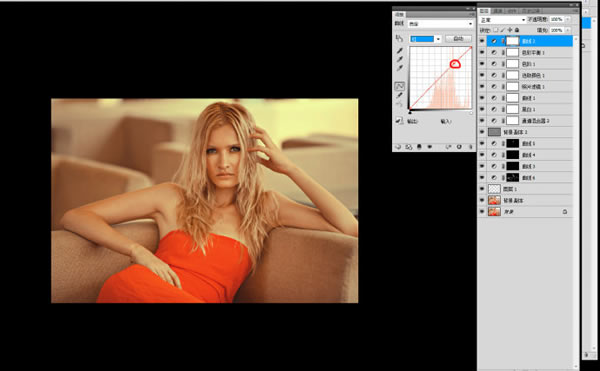Click the Auto button in the Curves panel

(x=458, y=39)
